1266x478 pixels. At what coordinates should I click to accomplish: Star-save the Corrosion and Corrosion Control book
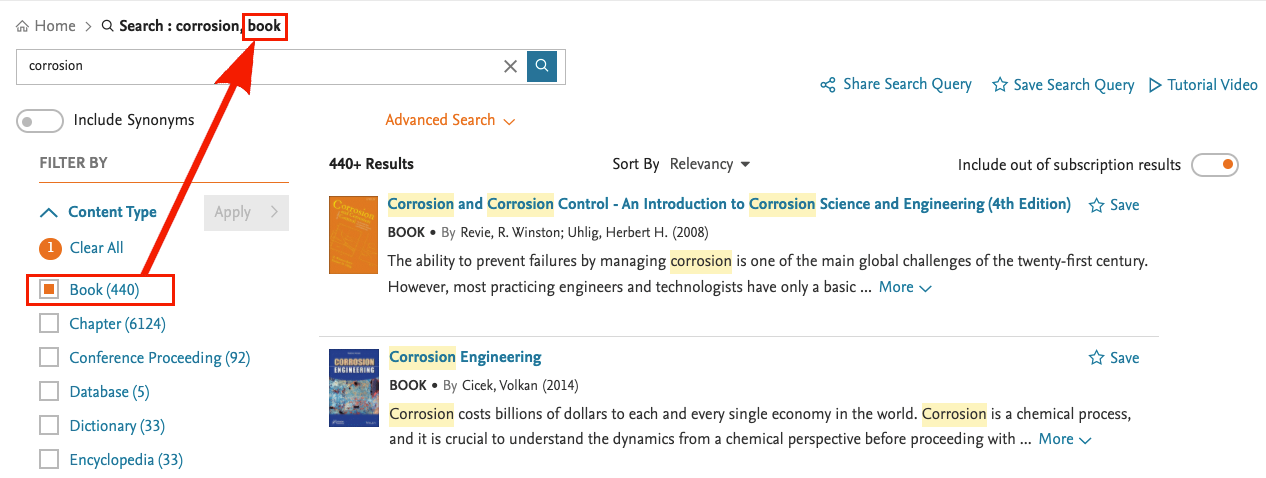coord(1097,205)
